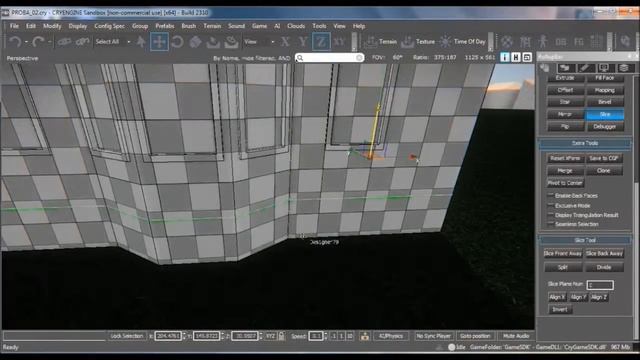
Task: Constrain movement to XY plane
Action: pyautogui.click(x=339, y=42)
